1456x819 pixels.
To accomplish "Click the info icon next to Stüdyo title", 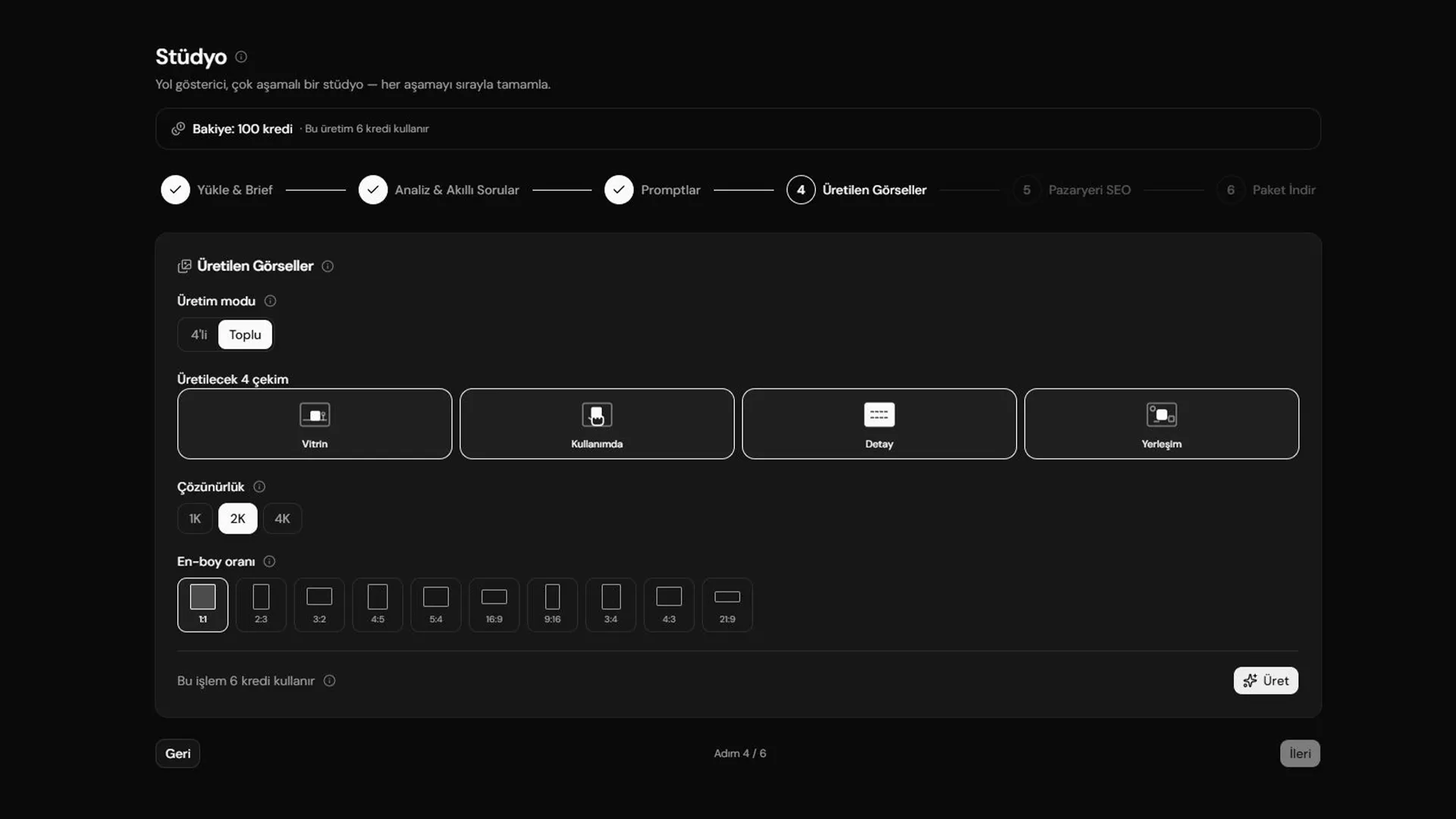I will [x=241, y=57].
